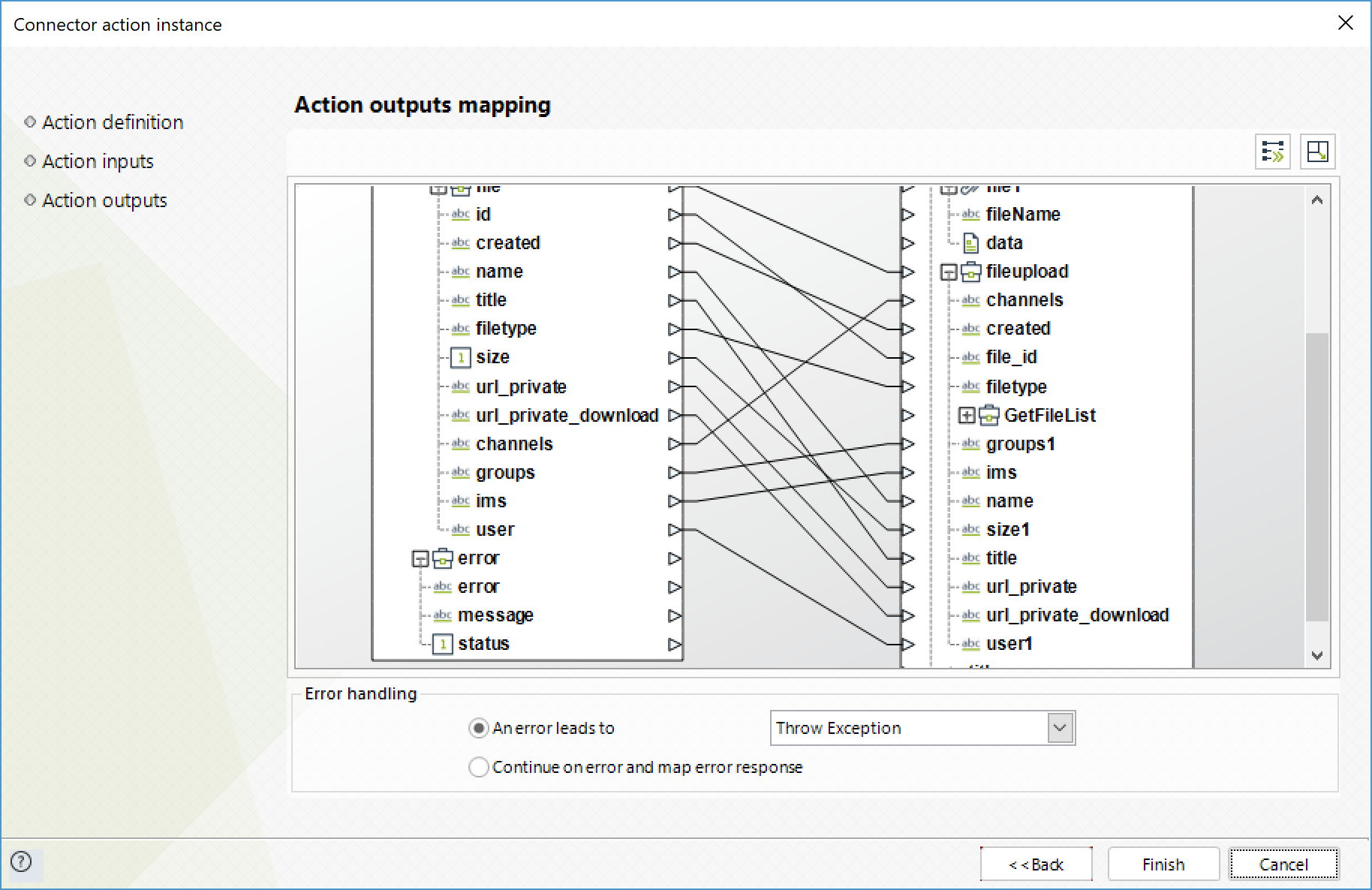Click the input arrow connector of title on right
The image size is (1372, 890).
[x=907, y=558]
